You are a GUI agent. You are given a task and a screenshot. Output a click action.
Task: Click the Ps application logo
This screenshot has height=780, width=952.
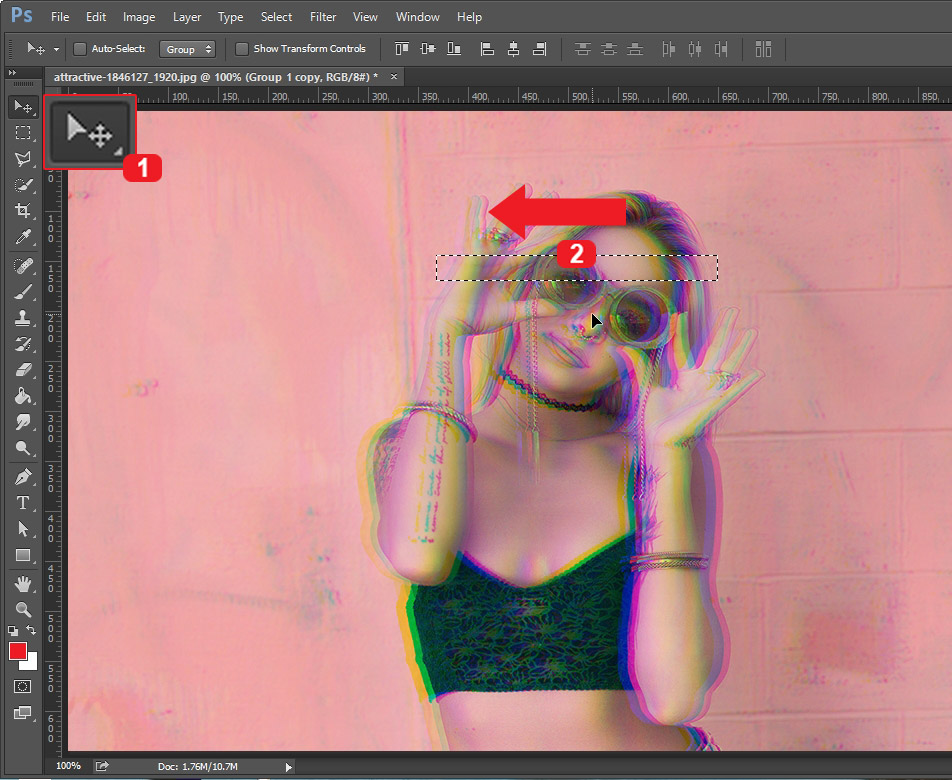(x=22, y=15)
